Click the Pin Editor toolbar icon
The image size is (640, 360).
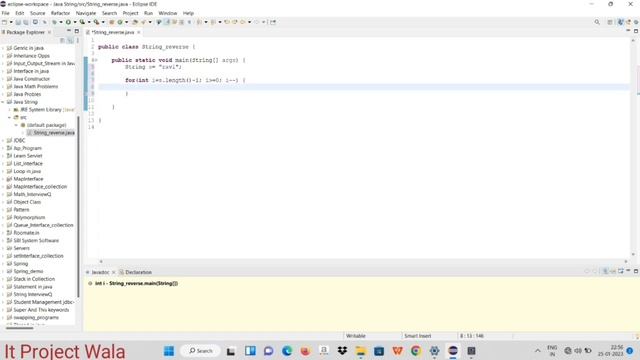coord(273,22)
